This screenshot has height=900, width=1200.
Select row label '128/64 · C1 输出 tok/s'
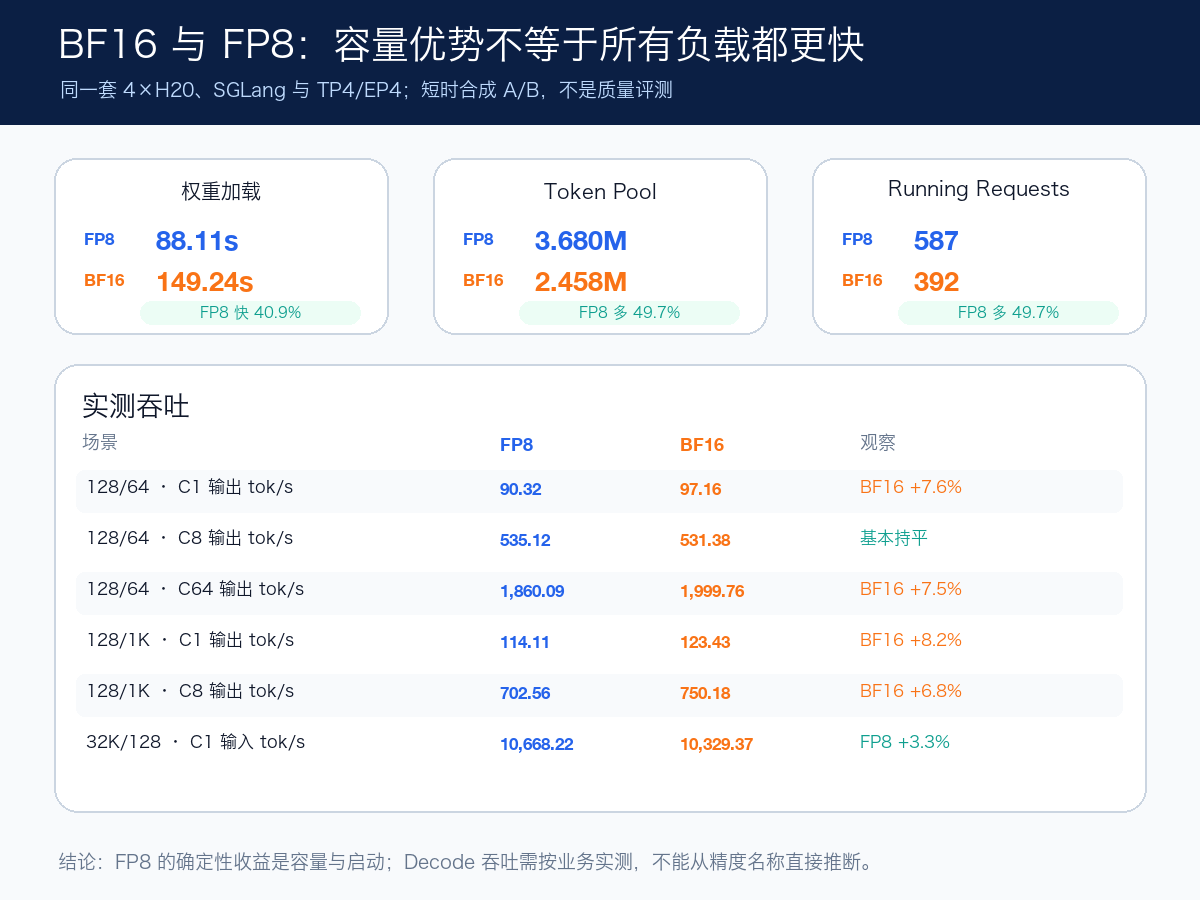(190, 487)
